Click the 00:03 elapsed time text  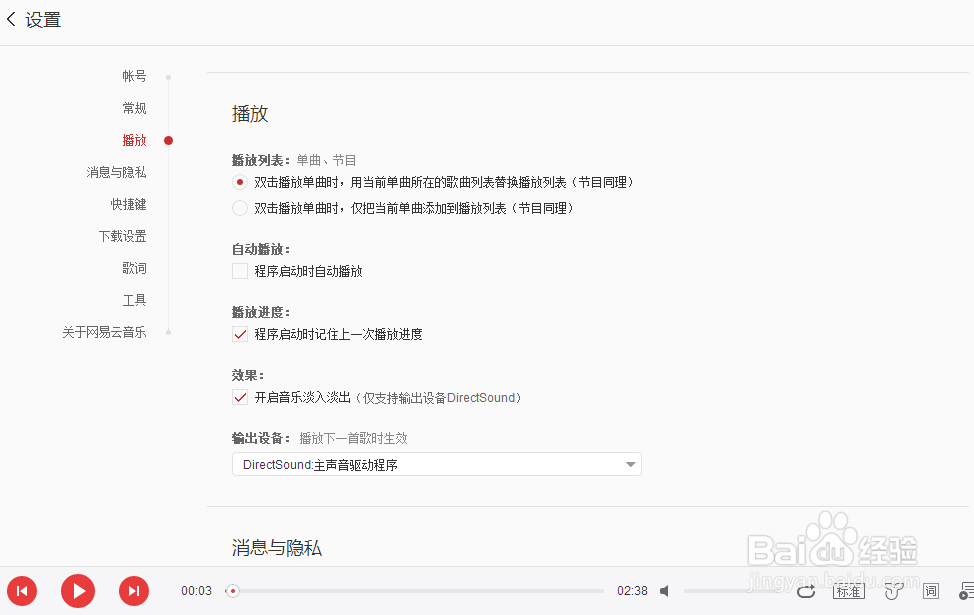click(x=196, y=591)
